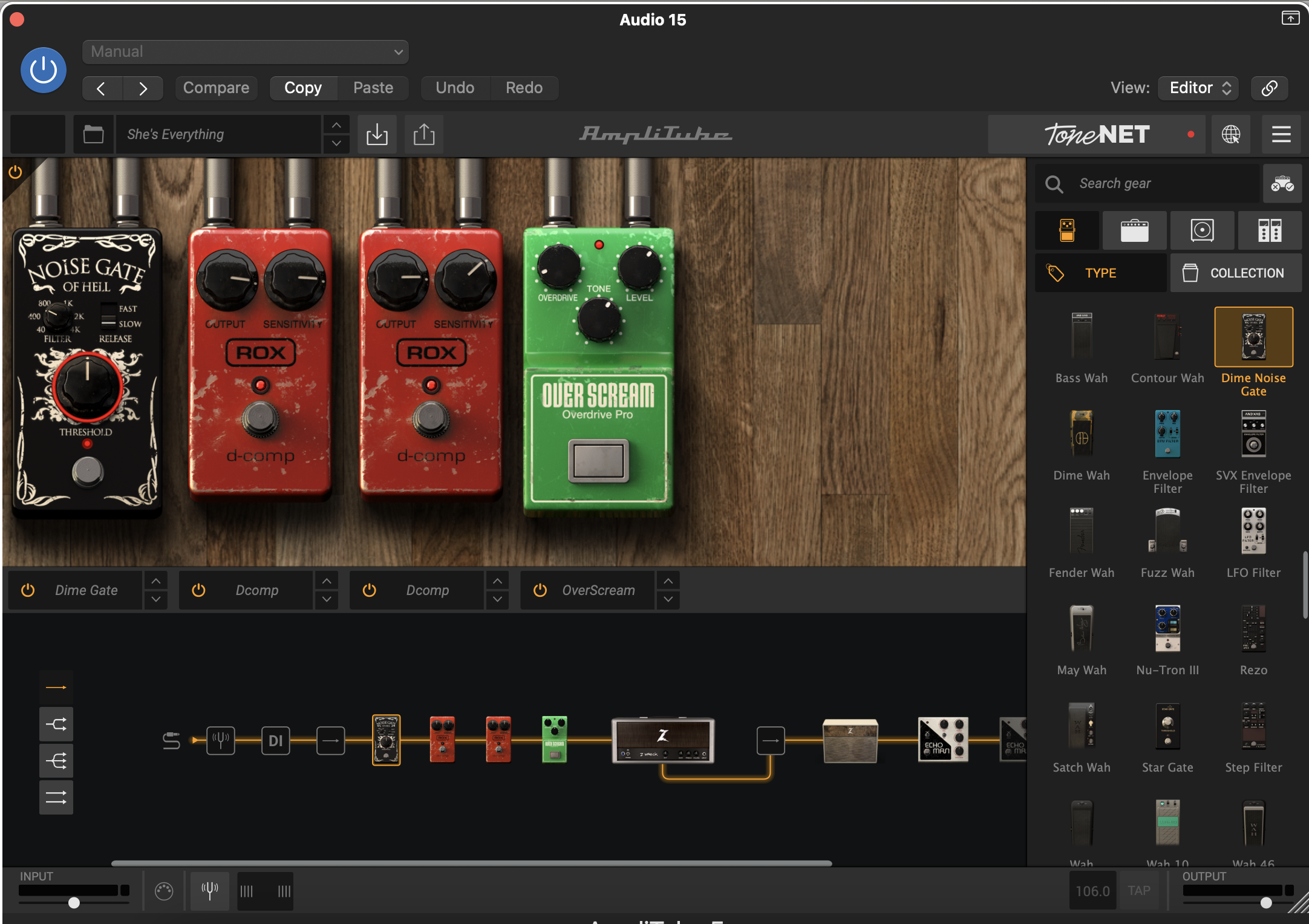Toggle second Dcomp slot power
1309x924 pixels.
(369, 590)
